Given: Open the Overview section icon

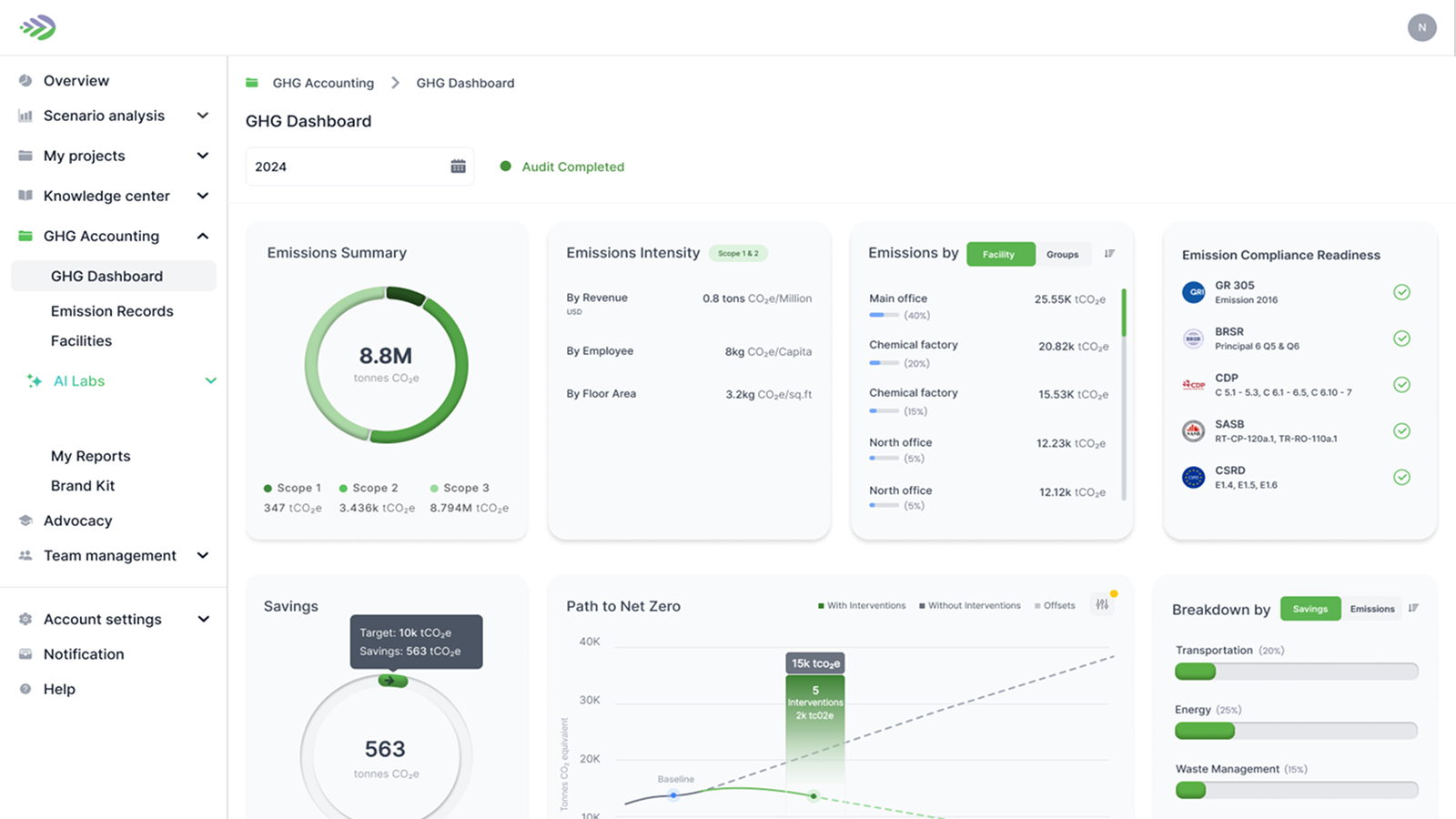Looking at the screenshot, I should (x=25, y=80).
